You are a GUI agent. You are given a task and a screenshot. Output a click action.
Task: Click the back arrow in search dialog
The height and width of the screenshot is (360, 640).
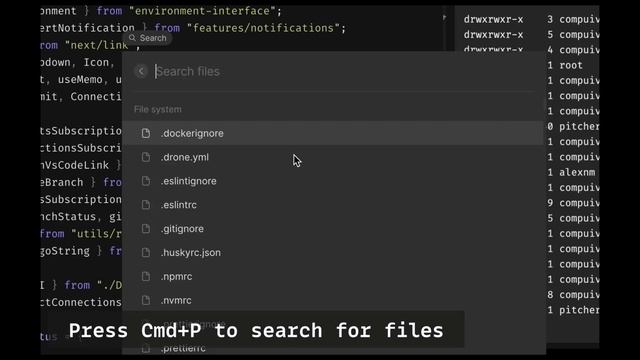[x=141, y=71]
